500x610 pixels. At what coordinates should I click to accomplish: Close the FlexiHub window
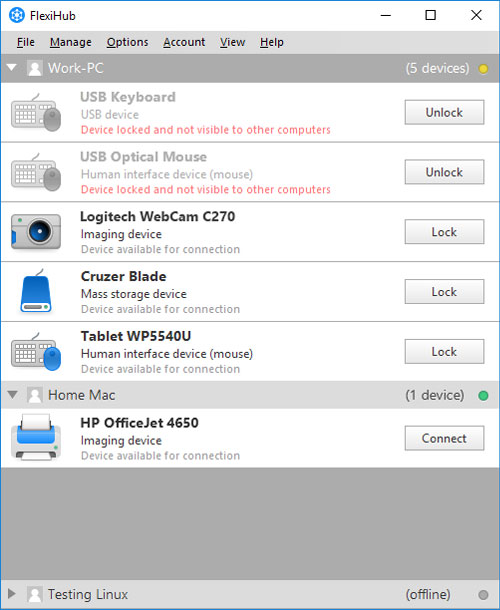(476, 15)
